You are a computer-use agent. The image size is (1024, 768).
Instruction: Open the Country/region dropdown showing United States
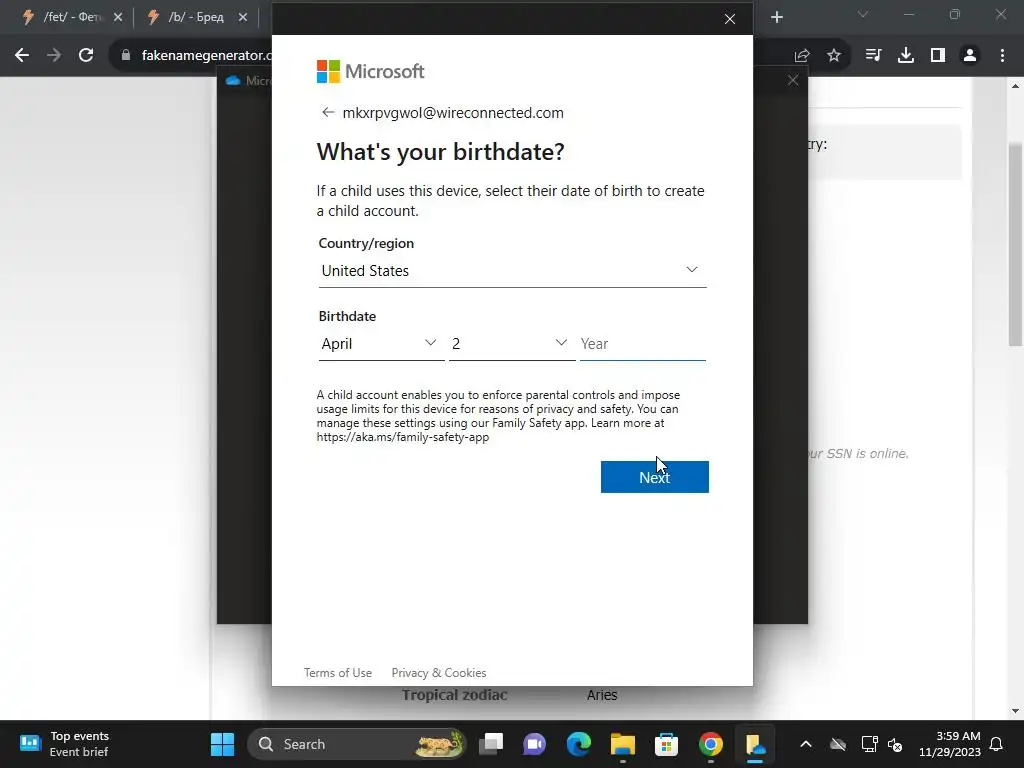pyautogui.click(x=512, y=270)
